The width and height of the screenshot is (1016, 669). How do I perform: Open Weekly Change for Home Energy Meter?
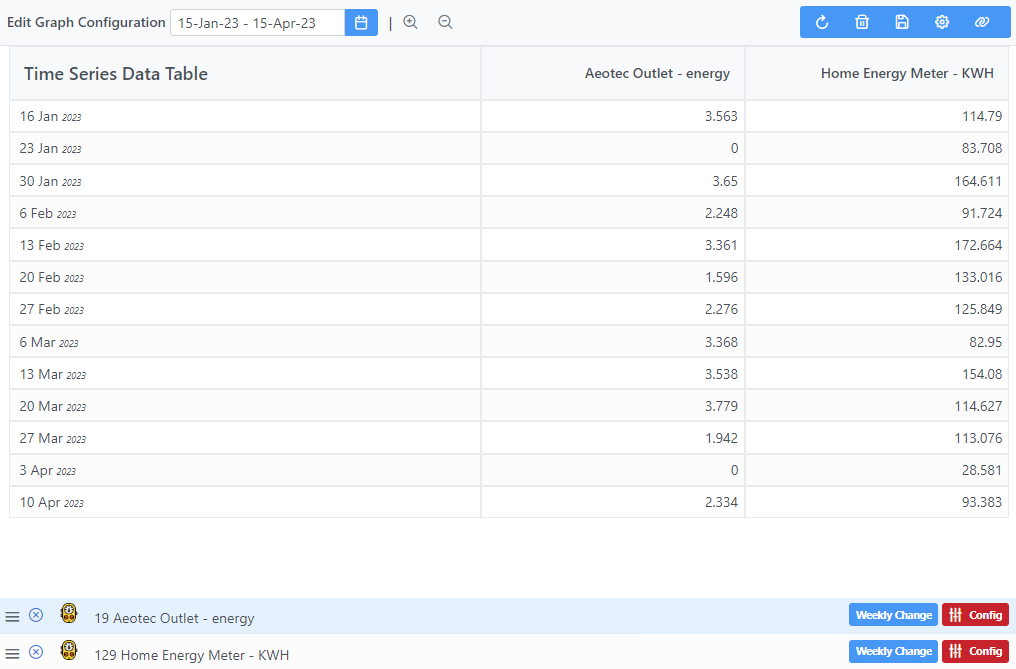click(x=893, y=651)
